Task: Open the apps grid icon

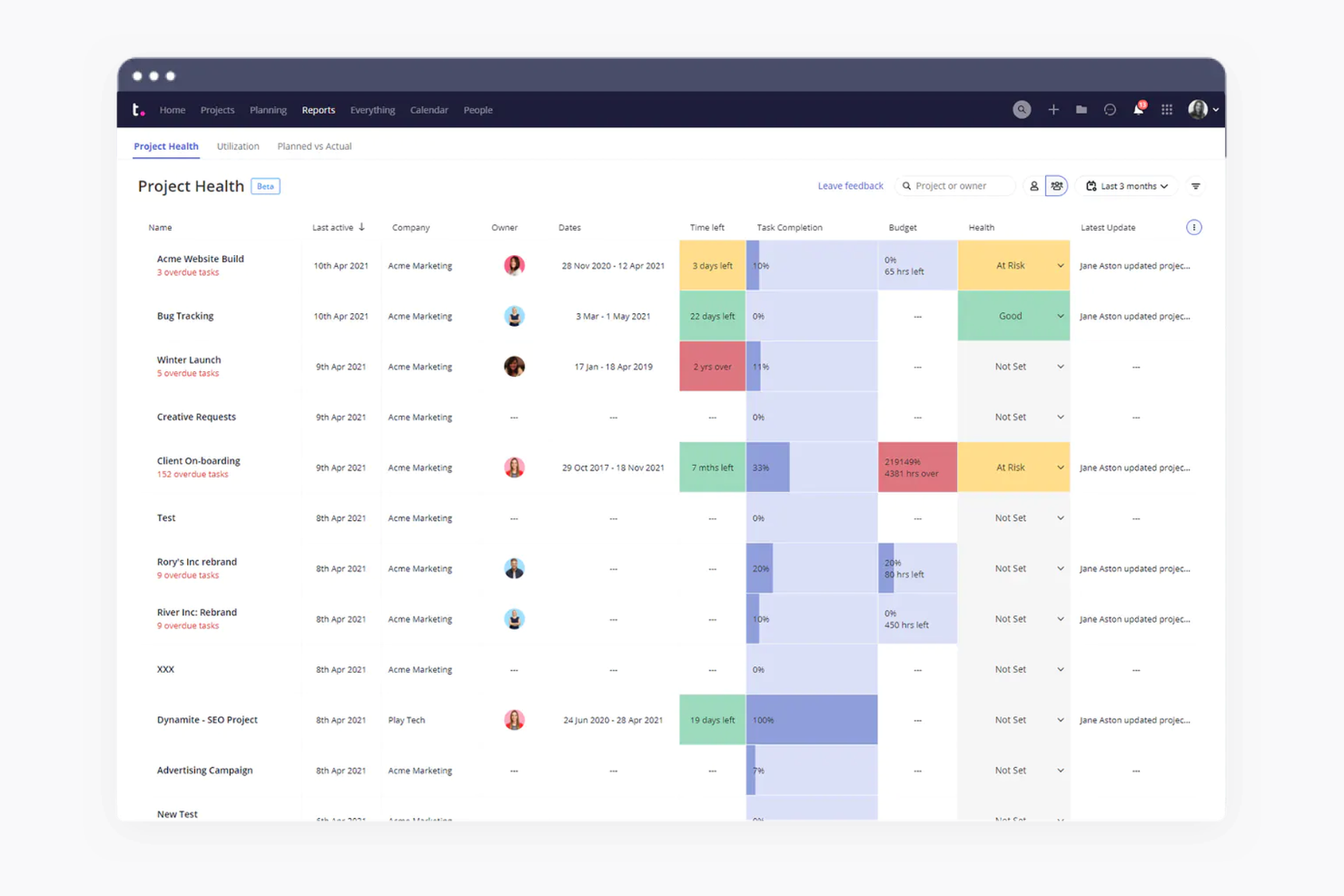Action: (1167, 110)
